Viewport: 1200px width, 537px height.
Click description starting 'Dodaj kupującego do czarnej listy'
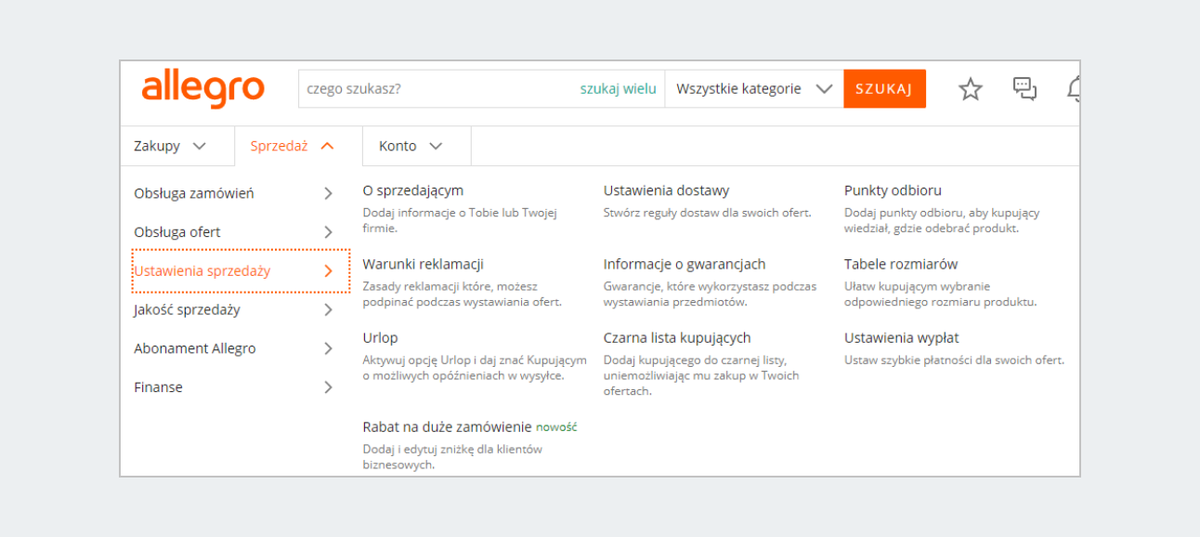(x=701, y=375)
